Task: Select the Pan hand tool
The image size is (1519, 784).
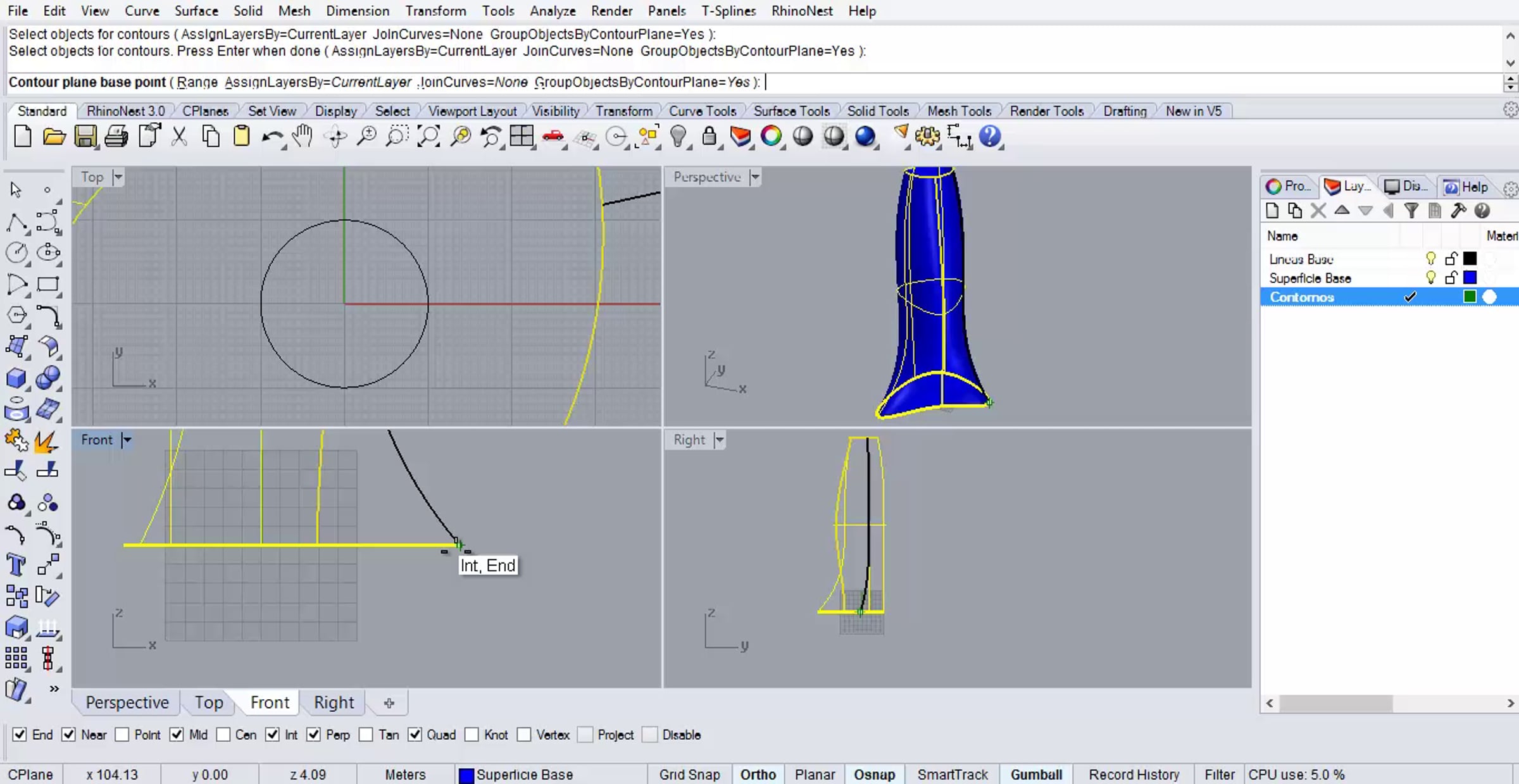Action: 303,136
